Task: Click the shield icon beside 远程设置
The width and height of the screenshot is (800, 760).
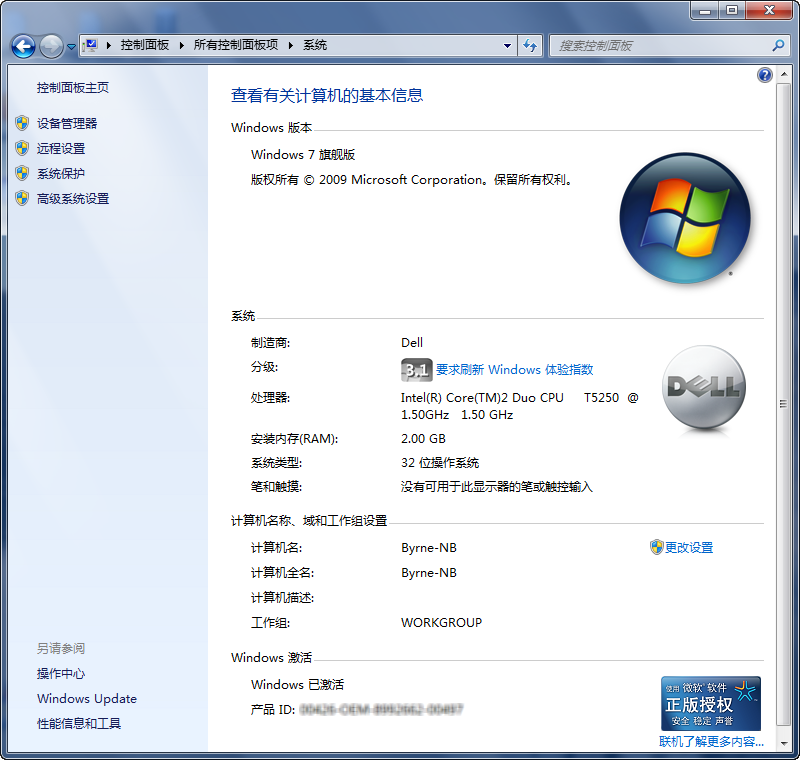Action: tap(22, 148)
